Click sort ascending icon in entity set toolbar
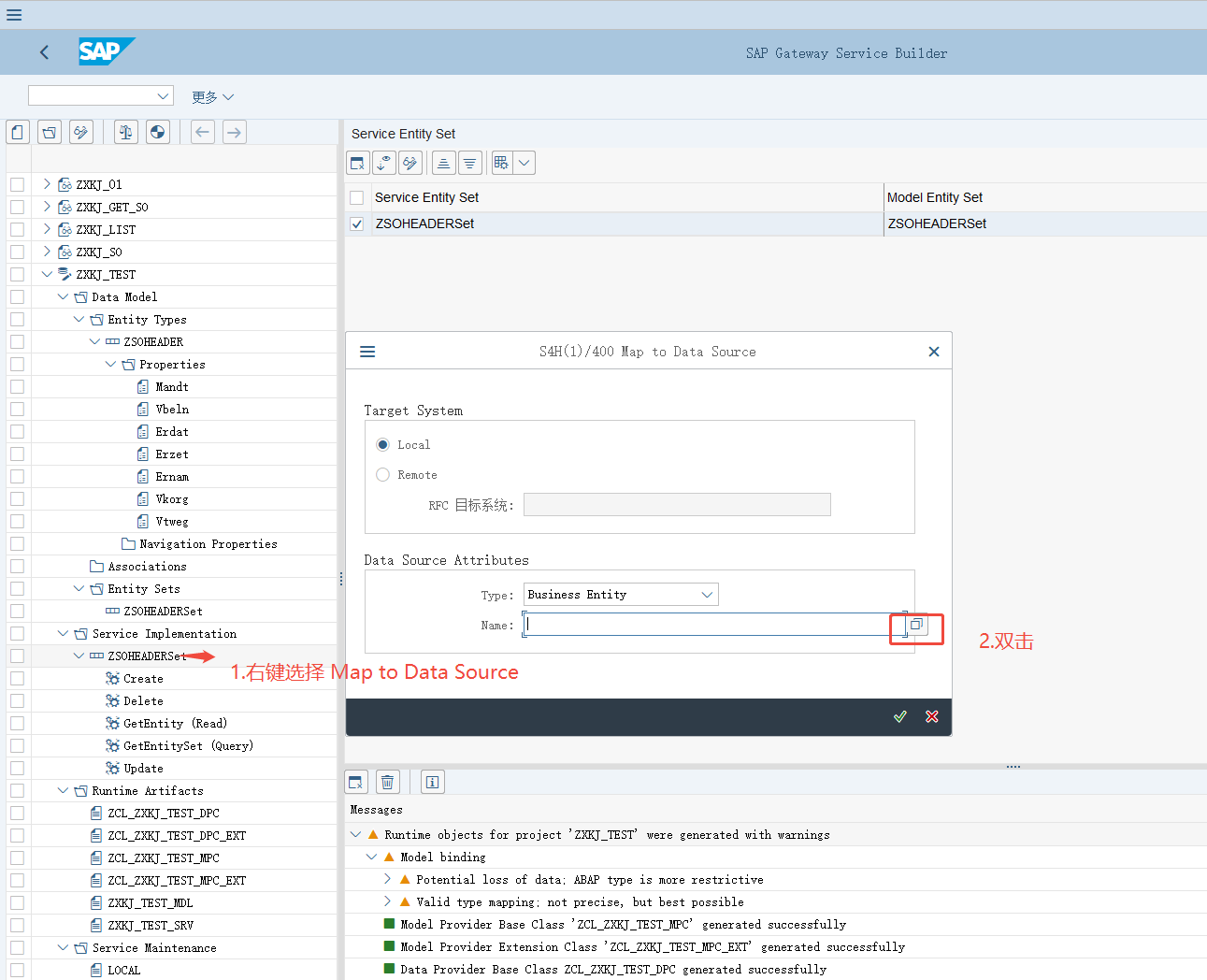Image resolution: width=1207 pixels, height=980 pixels. coord(444,163)
